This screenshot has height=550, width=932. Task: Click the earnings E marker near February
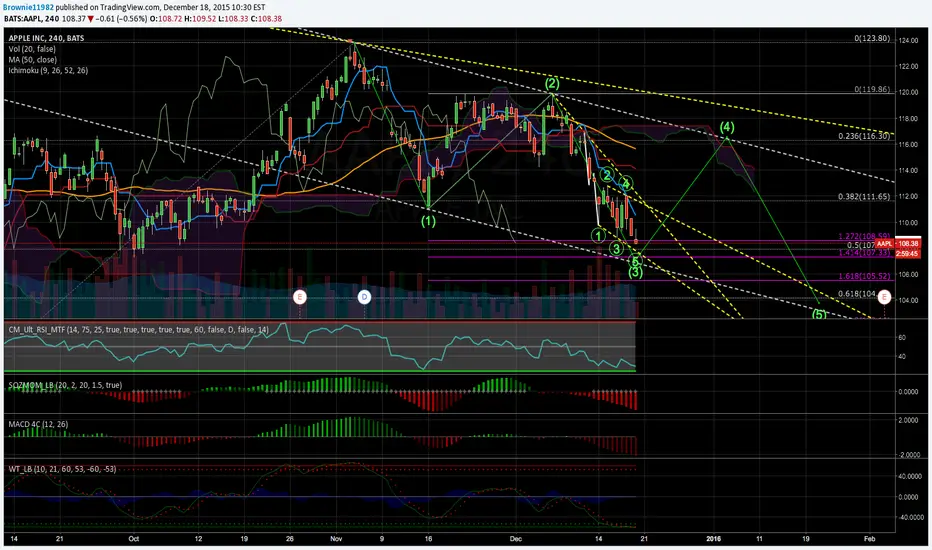[x=884, y=297]
